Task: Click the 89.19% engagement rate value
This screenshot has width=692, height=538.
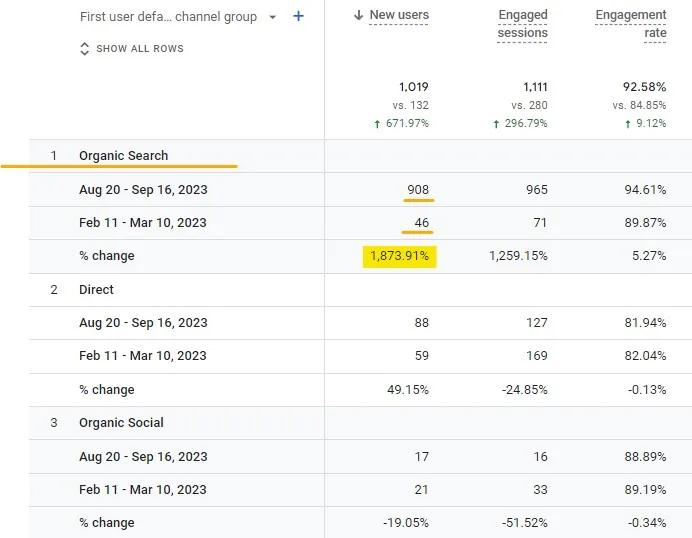Action: (645, 490)
